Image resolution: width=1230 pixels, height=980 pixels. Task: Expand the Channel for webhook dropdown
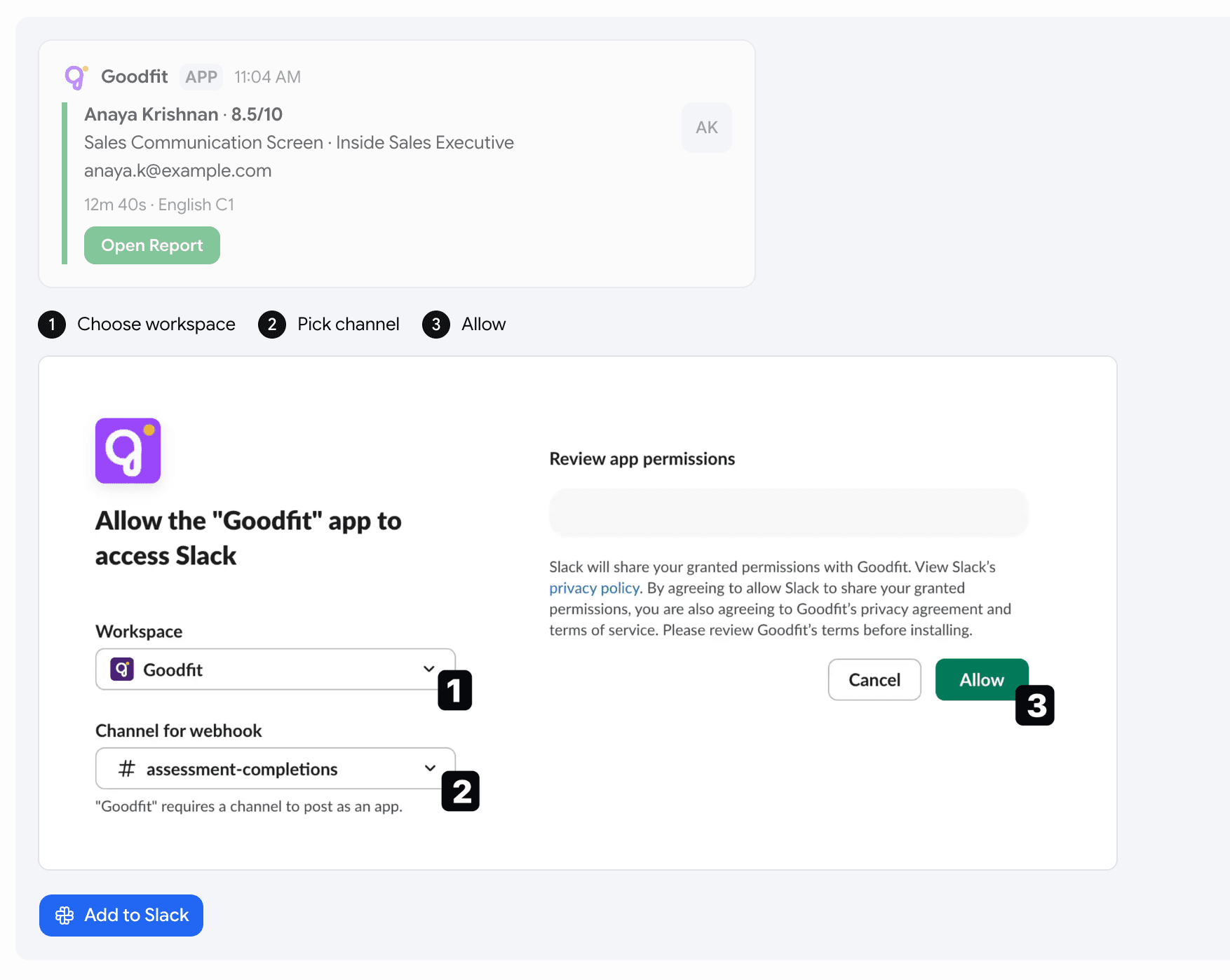276,769
